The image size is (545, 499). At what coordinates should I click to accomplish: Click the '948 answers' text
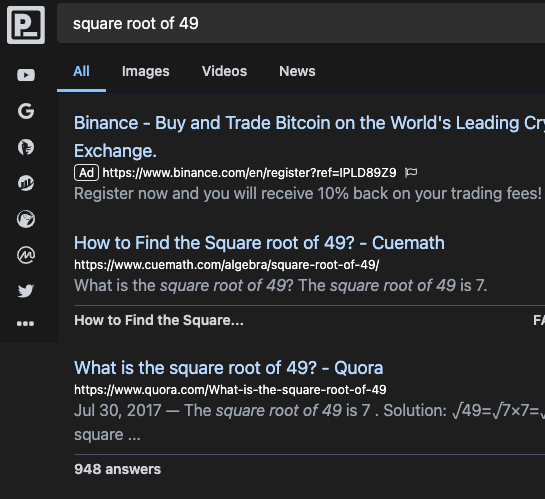pyautogui.click(x=117, y=469)
